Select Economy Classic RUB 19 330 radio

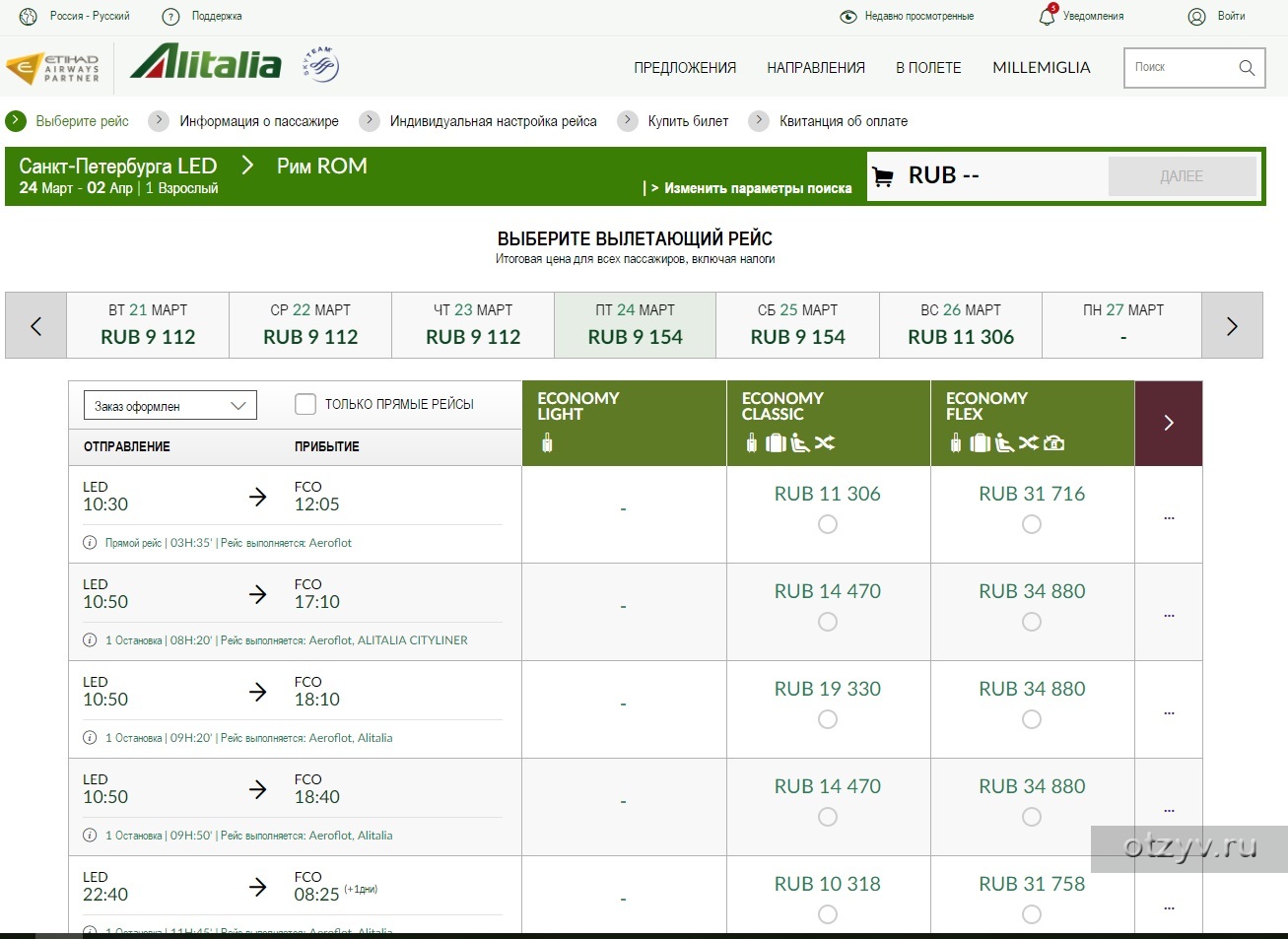(x=828, y=719)
